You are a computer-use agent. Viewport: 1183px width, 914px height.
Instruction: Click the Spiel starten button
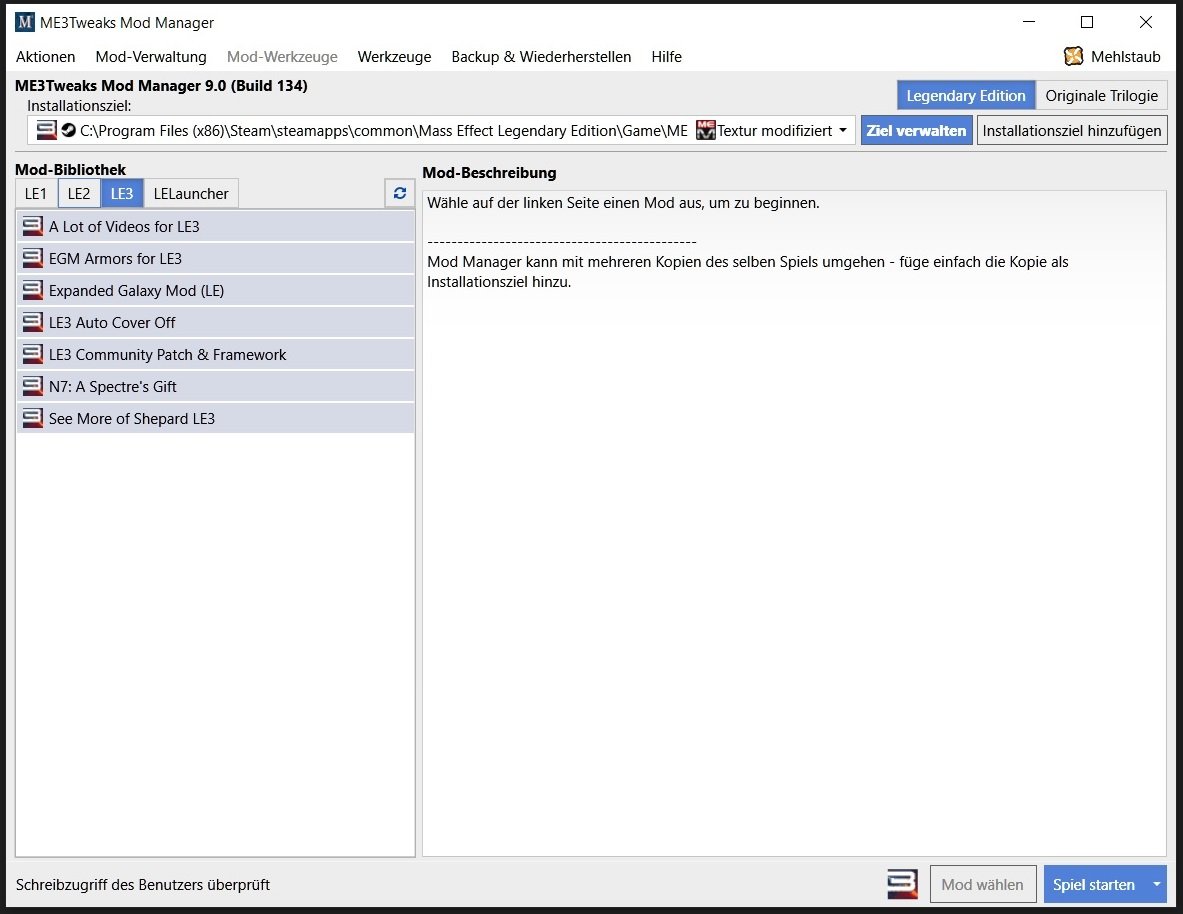(1094, 884)
